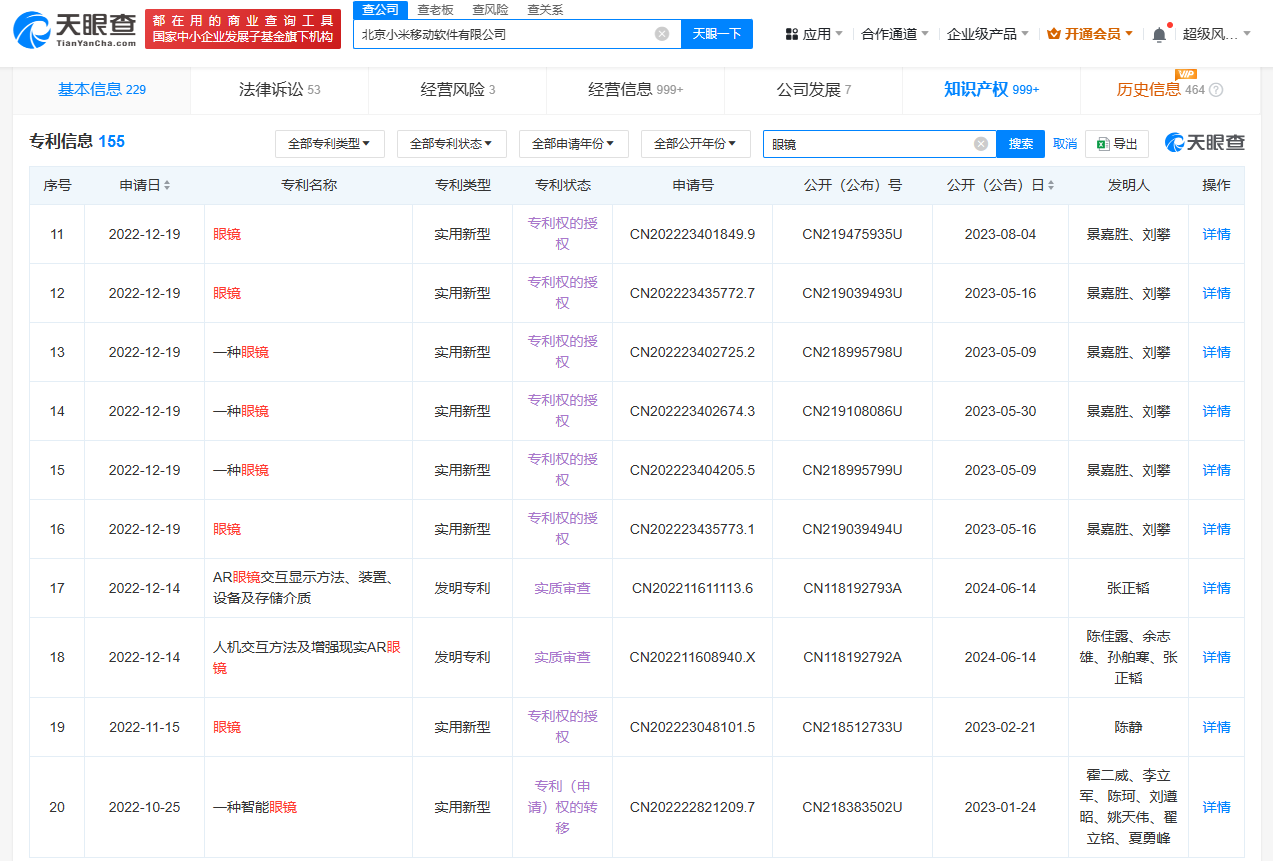
Task: Select the 查老板 menu item
Action: (434, 9)
